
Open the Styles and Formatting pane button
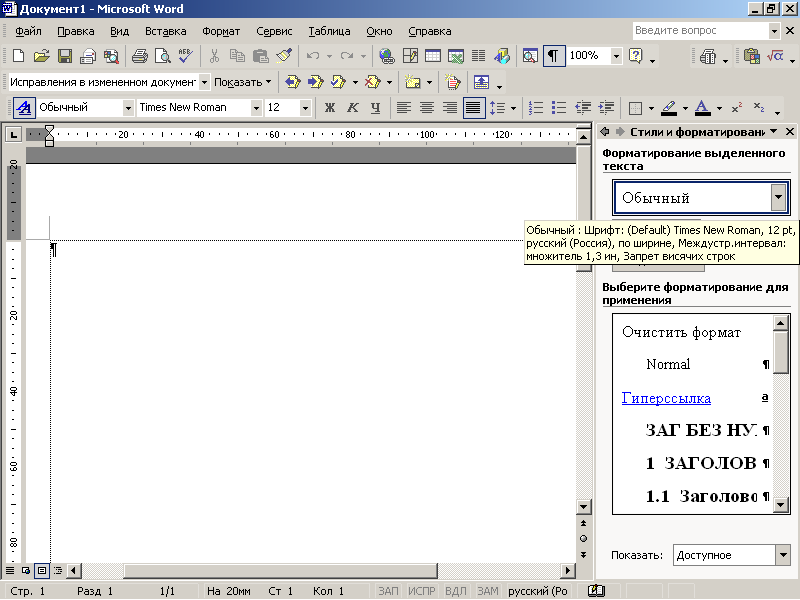24,108
